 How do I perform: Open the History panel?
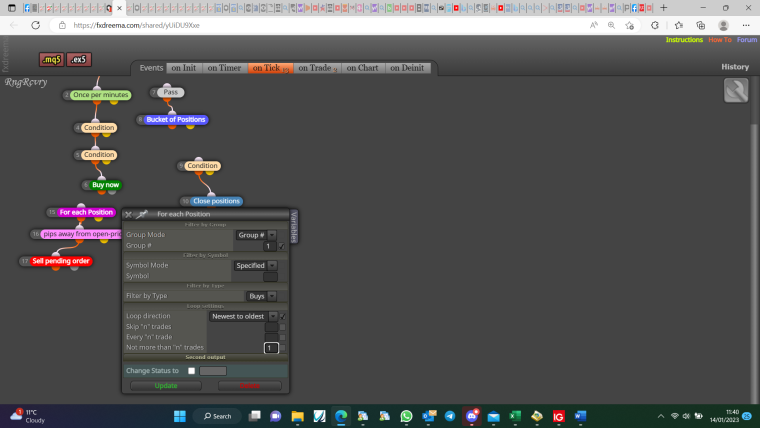(x=735, y=67)
